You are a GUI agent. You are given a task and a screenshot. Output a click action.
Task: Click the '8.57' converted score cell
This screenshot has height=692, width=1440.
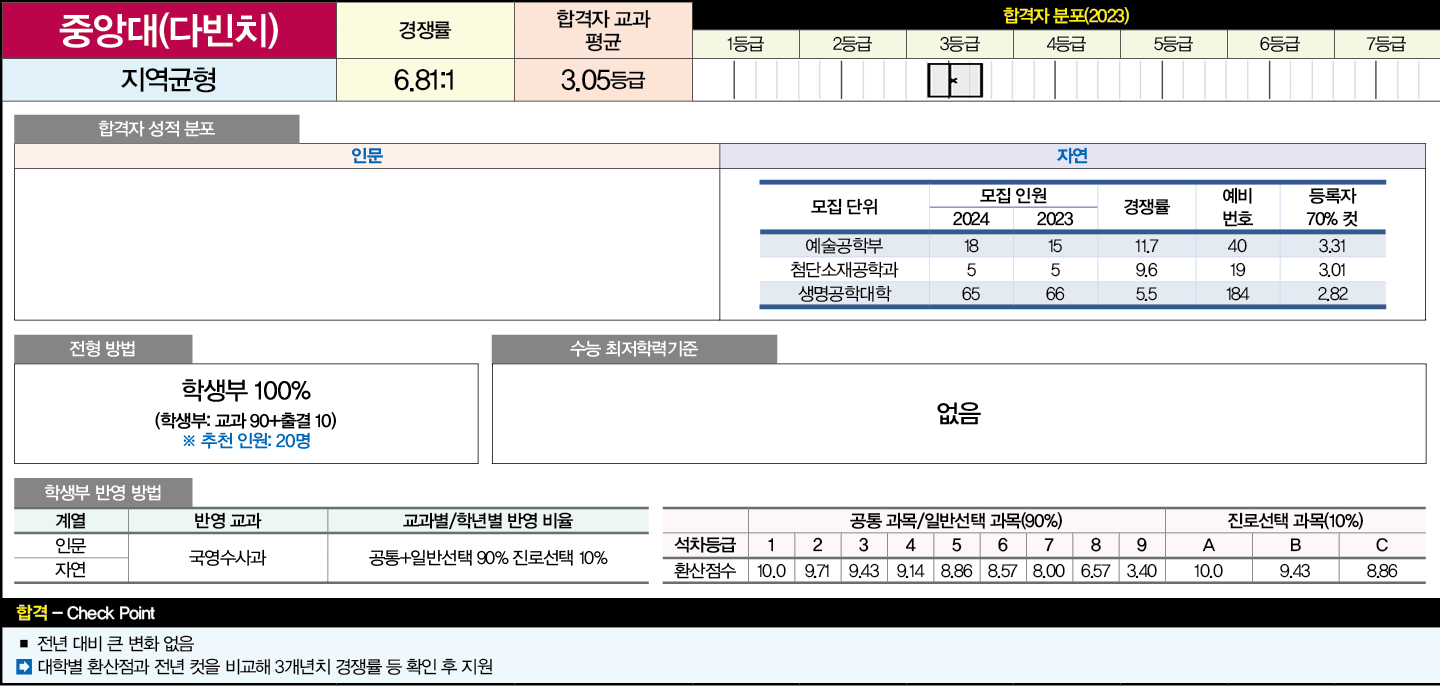[1002, 571]
